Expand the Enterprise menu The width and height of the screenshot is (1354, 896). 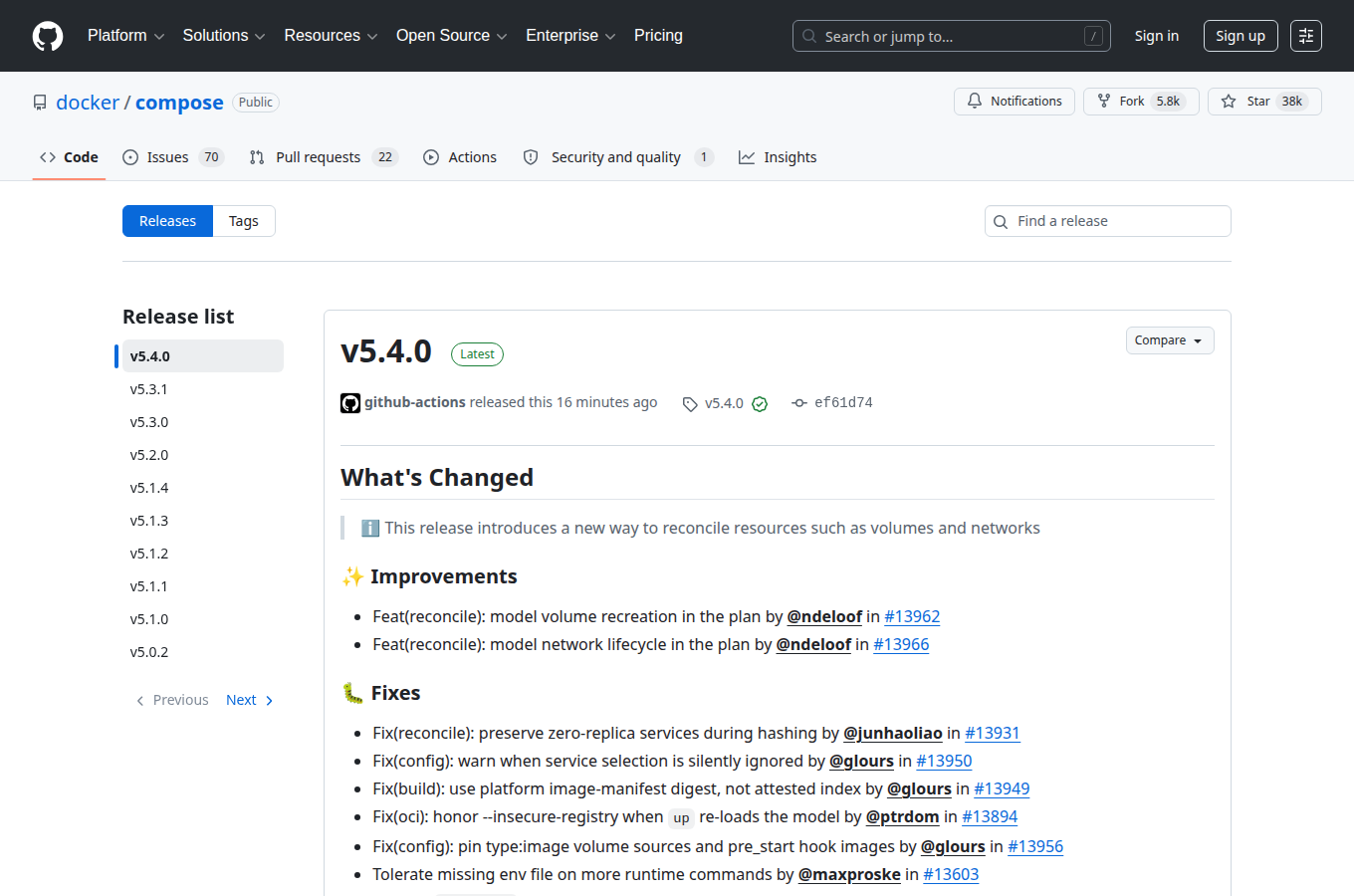[570, 36]
